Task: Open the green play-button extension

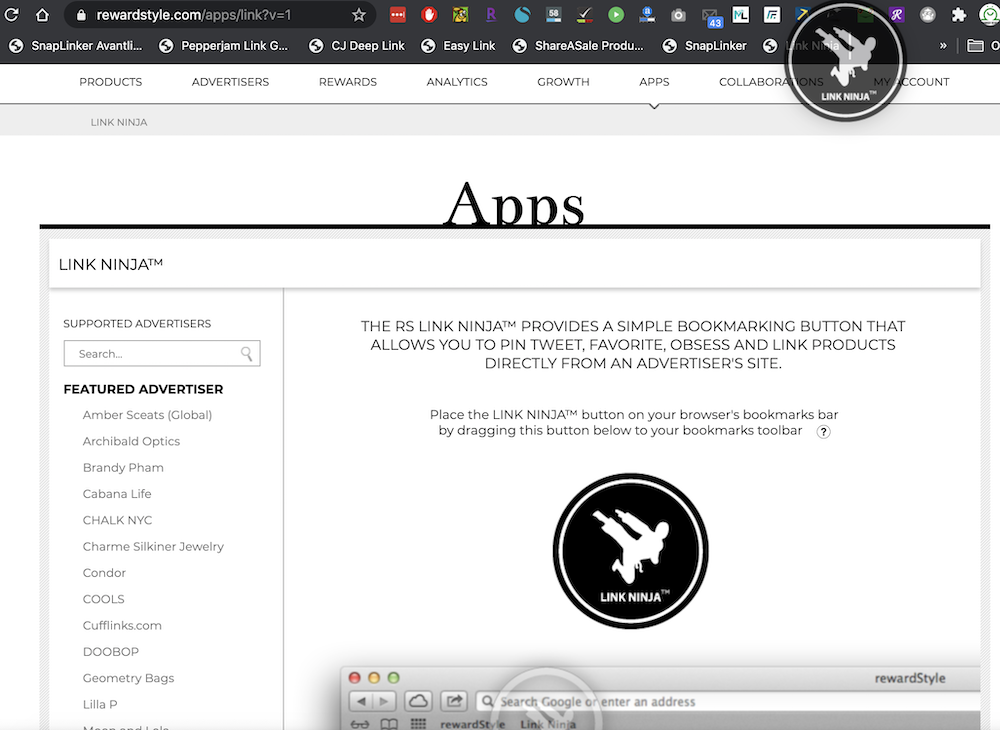Action: [616, 14]
